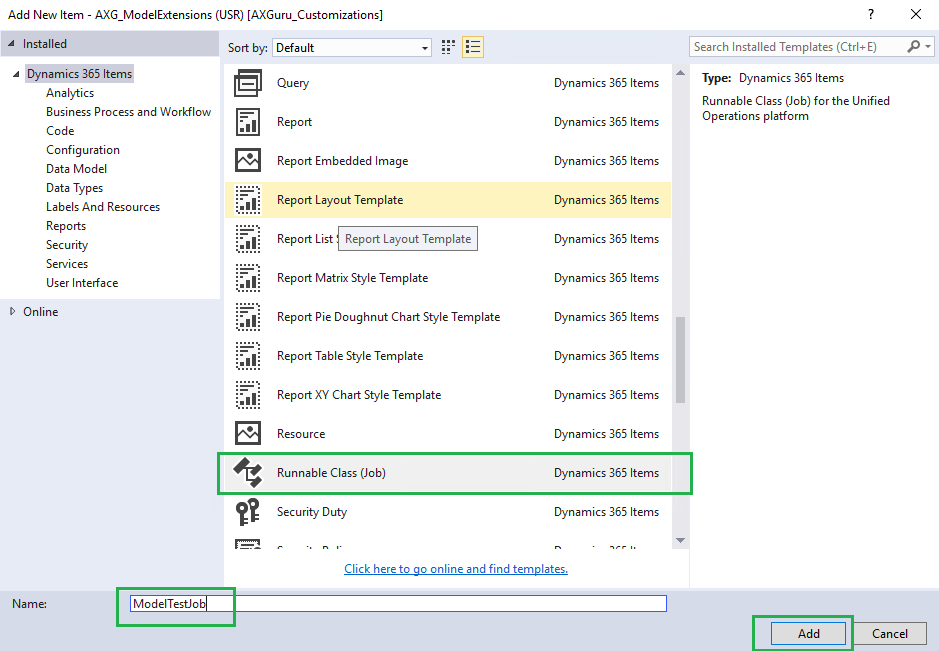Click template list scrollbar thumb

pos(680,360)
